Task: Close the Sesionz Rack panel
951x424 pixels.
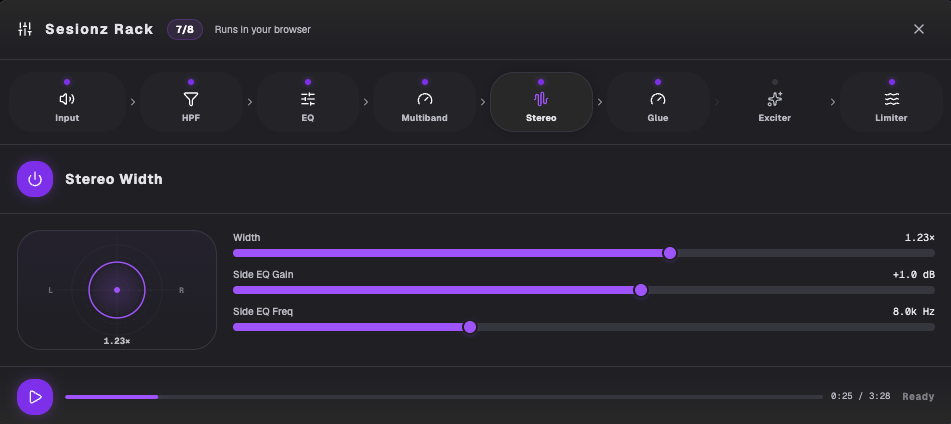Action: pos(919,29)
